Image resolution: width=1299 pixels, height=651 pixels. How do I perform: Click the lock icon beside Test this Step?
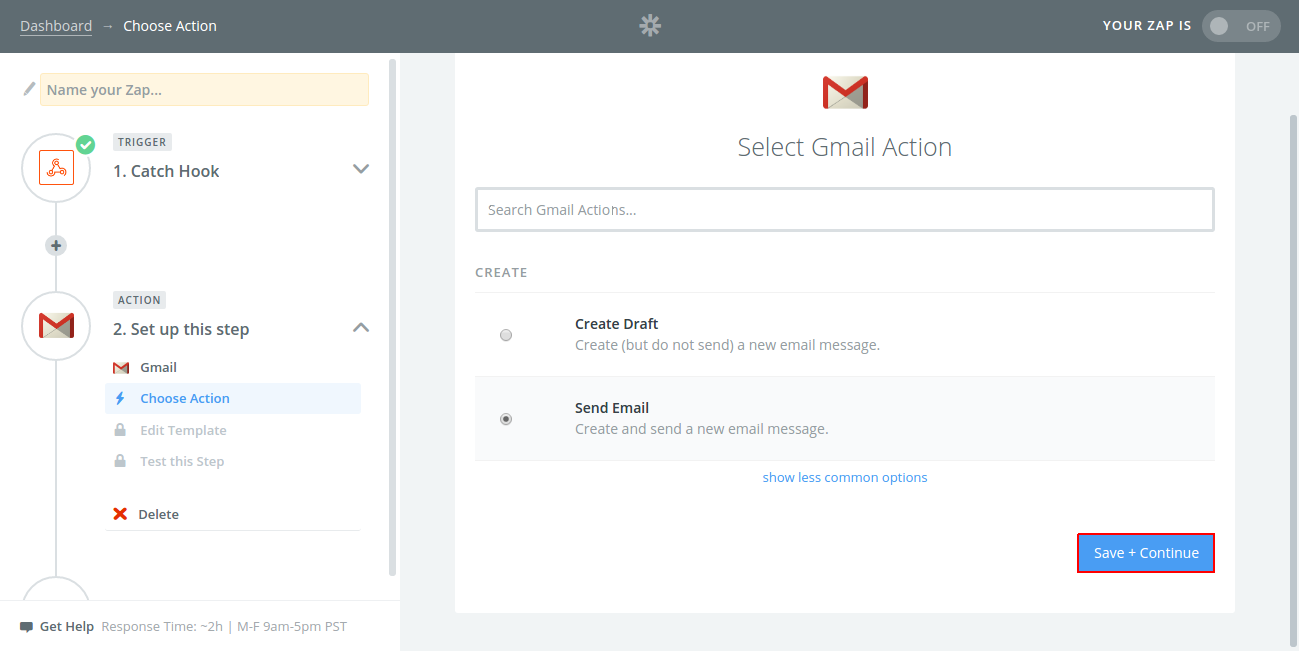tap(120, 461)
